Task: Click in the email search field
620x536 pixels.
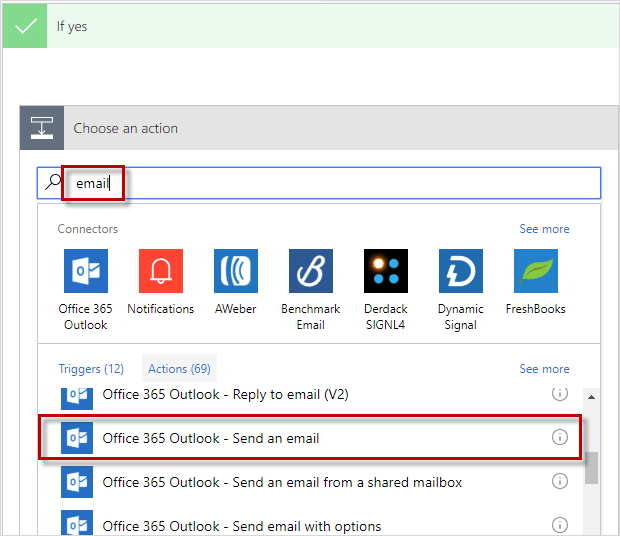Action: tap(319, 183)
